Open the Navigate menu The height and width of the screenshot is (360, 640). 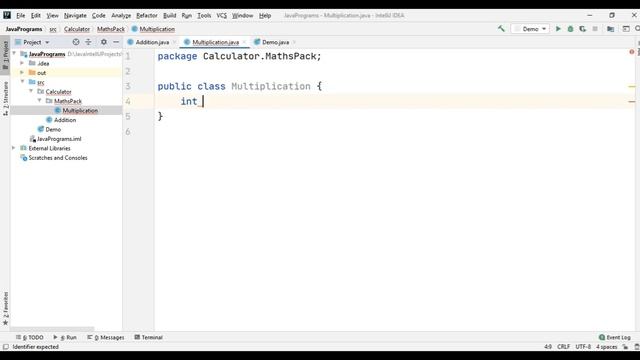coord(75,16)
